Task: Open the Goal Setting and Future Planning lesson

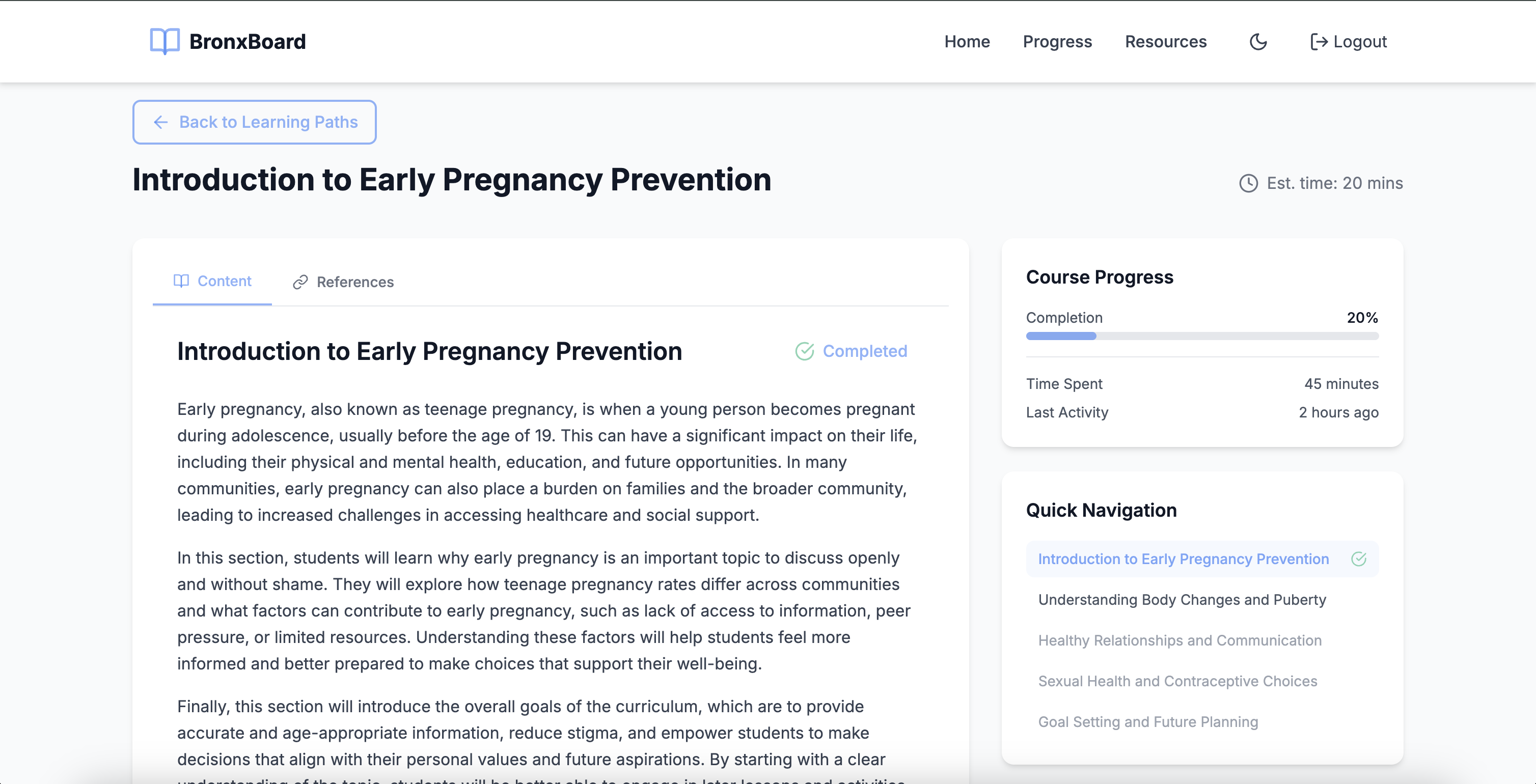Action: point(1148,722)
